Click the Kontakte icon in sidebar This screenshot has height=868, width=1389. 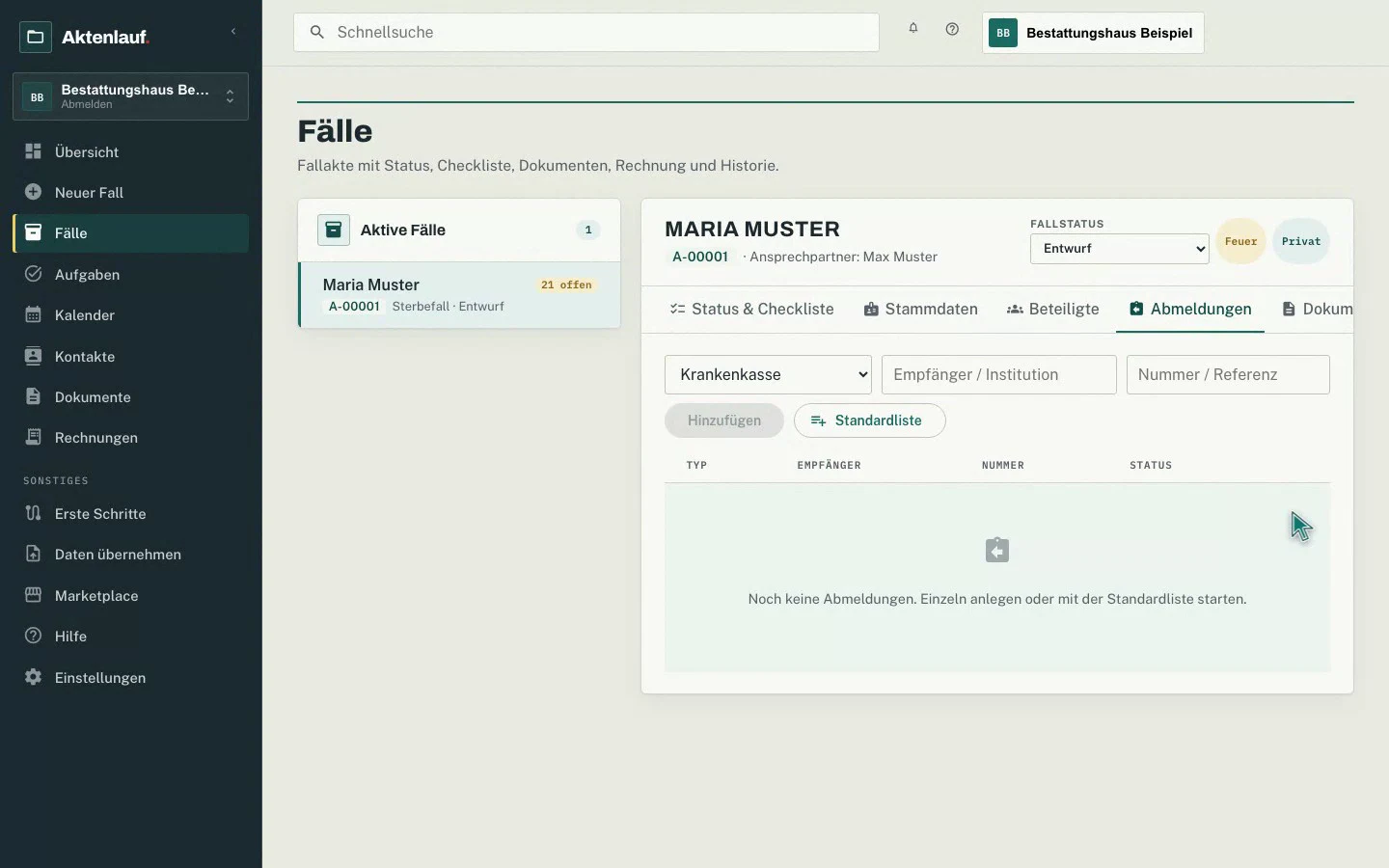tap(33, 356)
